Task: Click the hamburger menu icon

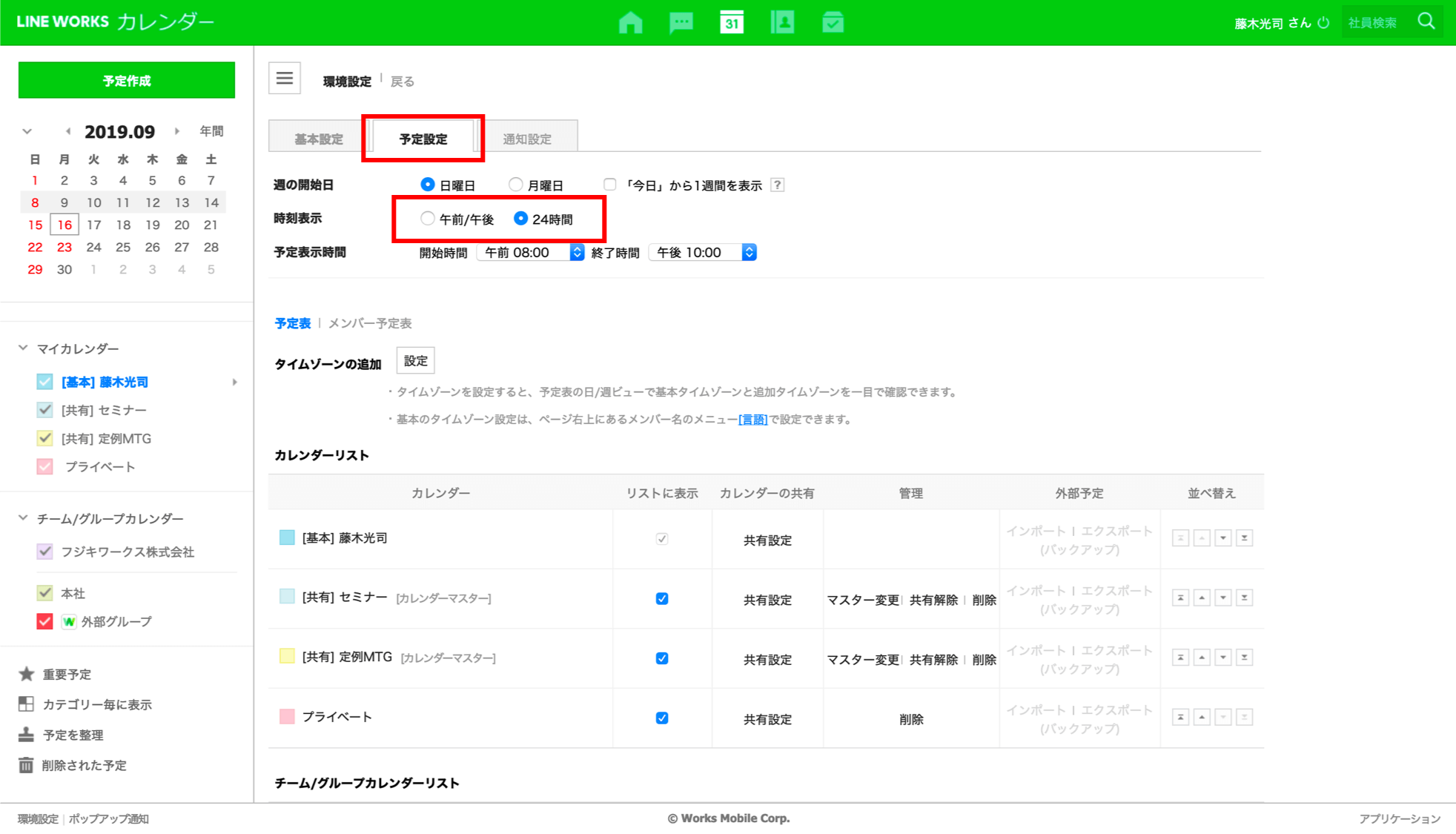Action: (x=285, y=78)
